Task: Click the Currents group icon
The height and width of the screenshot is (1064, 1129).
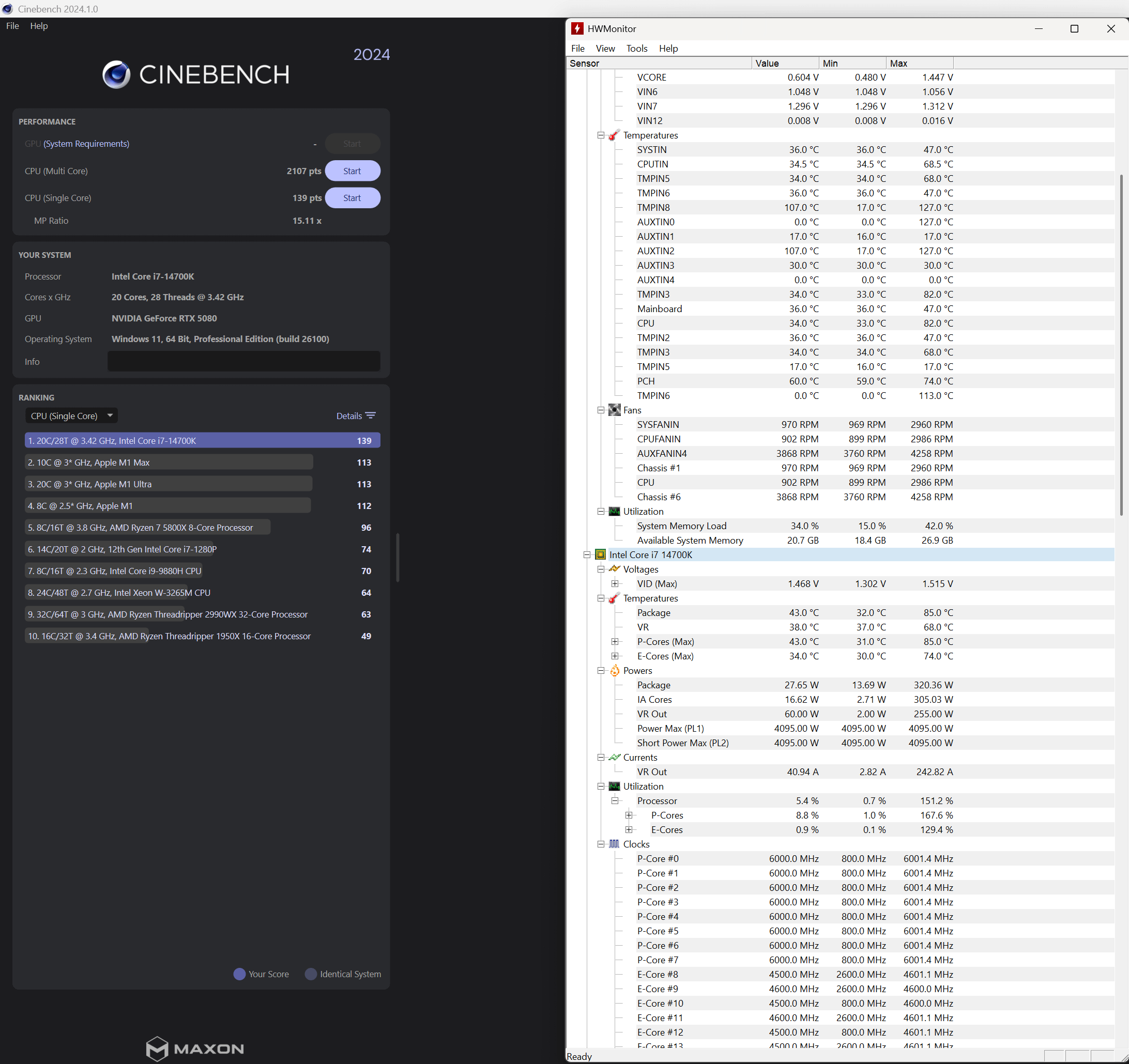Action: (x=615, y=758)
